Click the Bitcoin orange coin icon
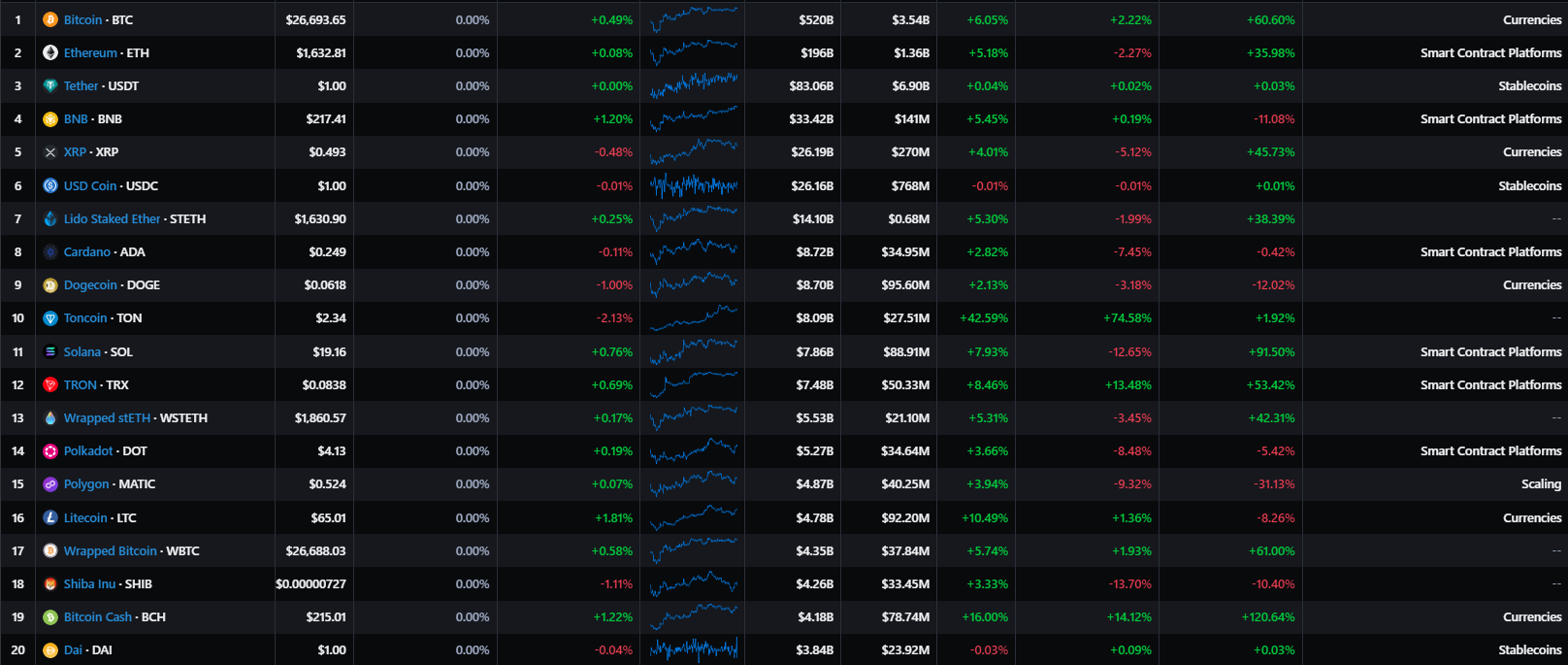The height and width of the screenshot is (665, 1568). (50, 19)
